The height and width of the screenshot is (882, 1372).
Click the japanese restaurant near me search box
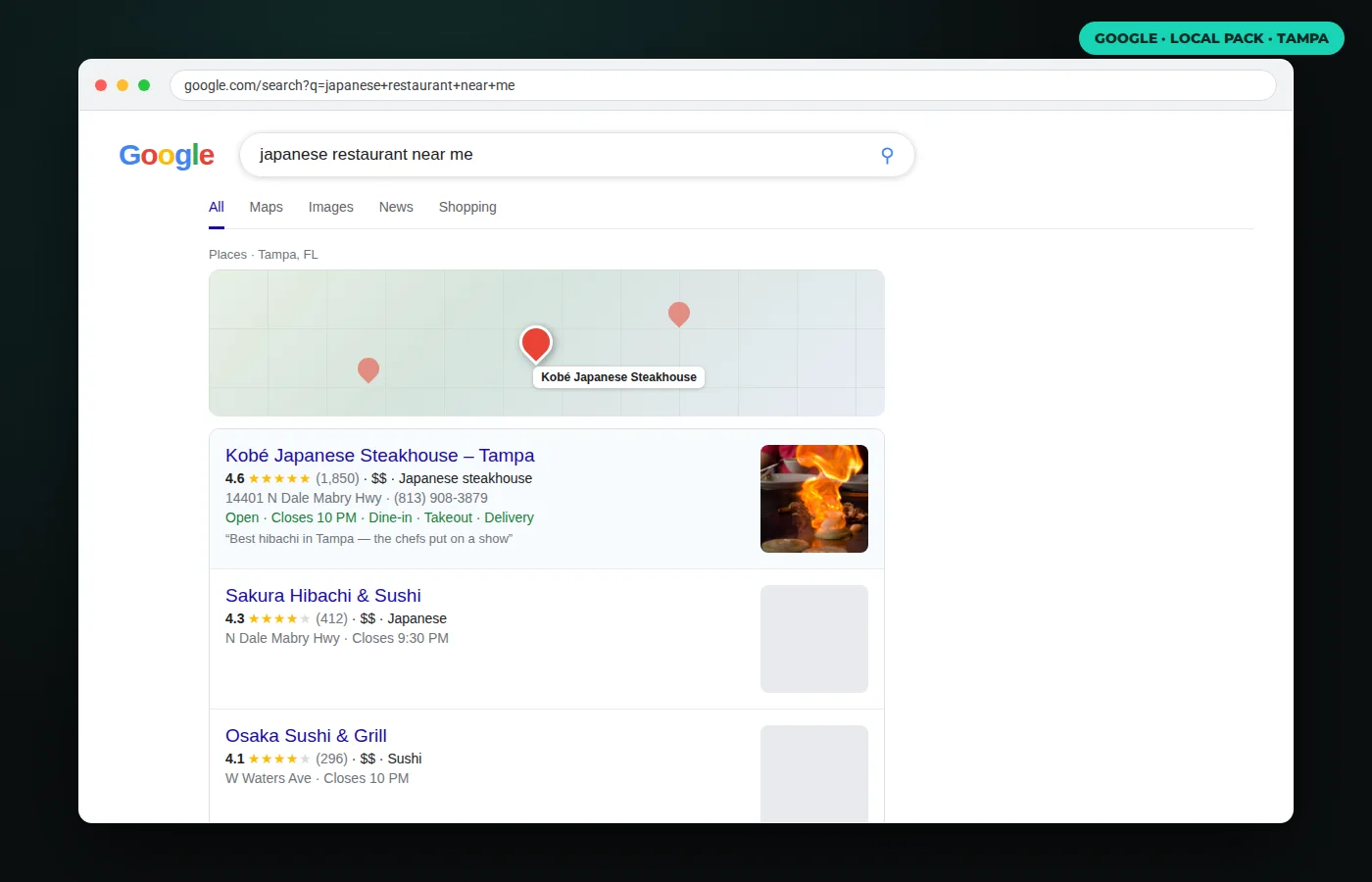(577, 155)
